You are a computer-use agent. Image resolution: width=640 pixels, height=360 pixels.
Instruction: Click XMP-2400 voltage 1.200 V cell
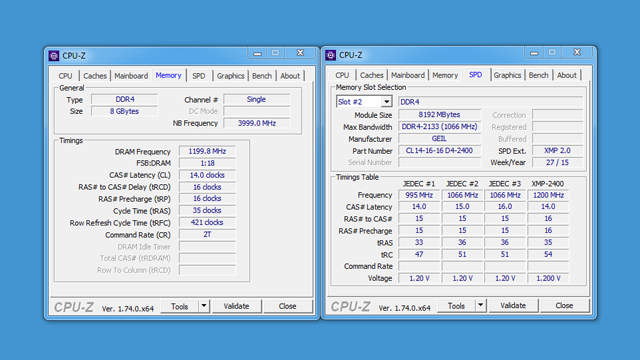548,278
